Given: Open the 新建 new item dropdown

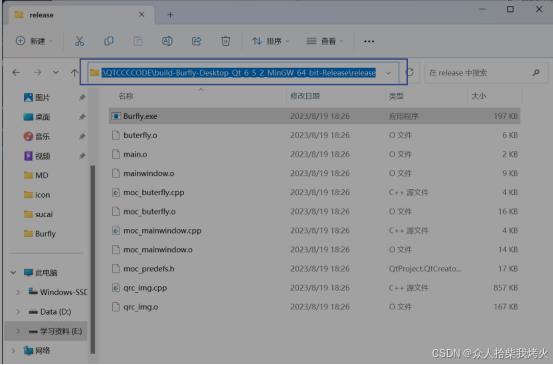Looking at the screenshot, I should (x=34, y=41).
